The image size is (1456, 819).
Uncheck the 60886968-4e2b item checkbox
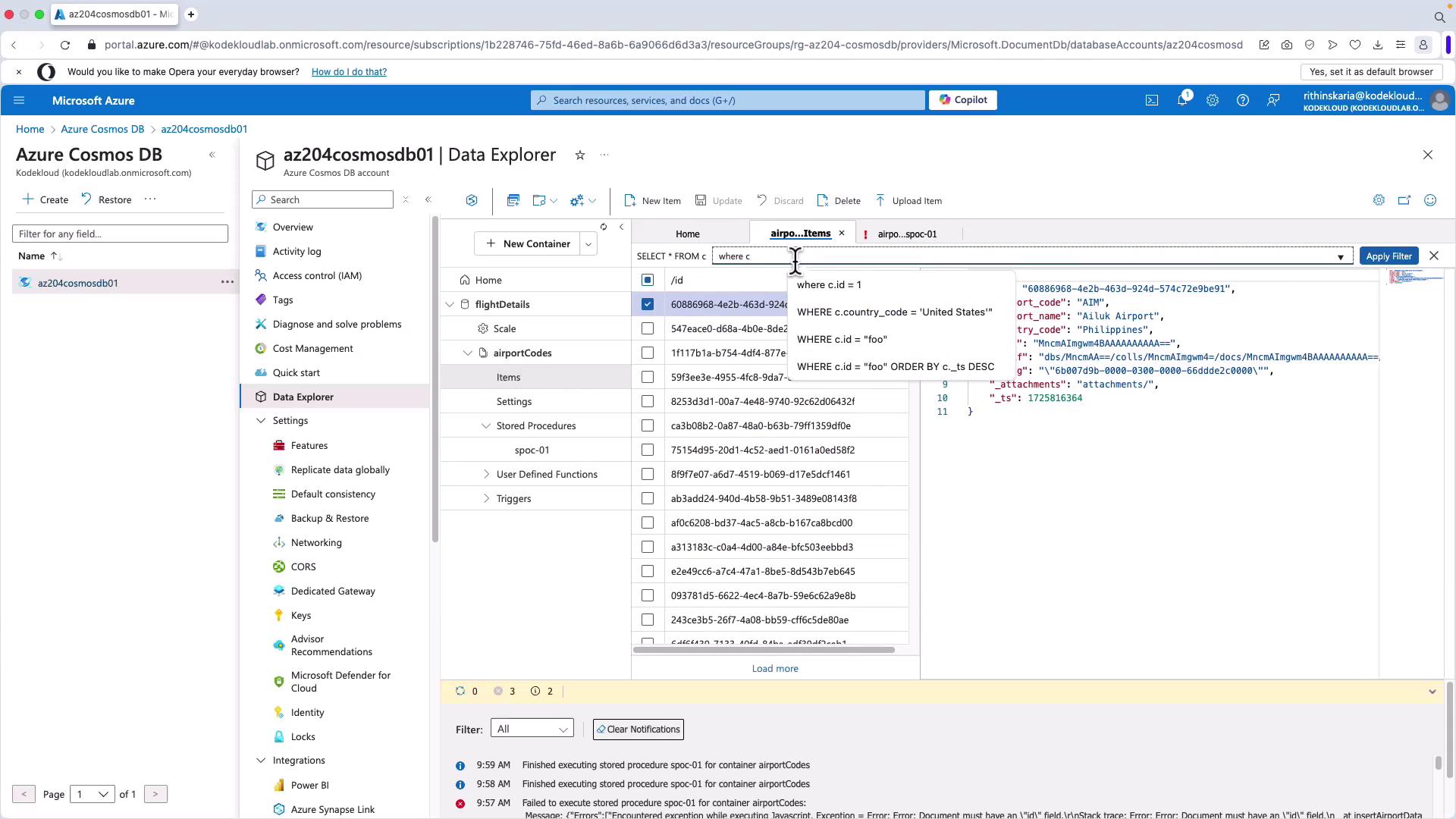tap(648, 304)
